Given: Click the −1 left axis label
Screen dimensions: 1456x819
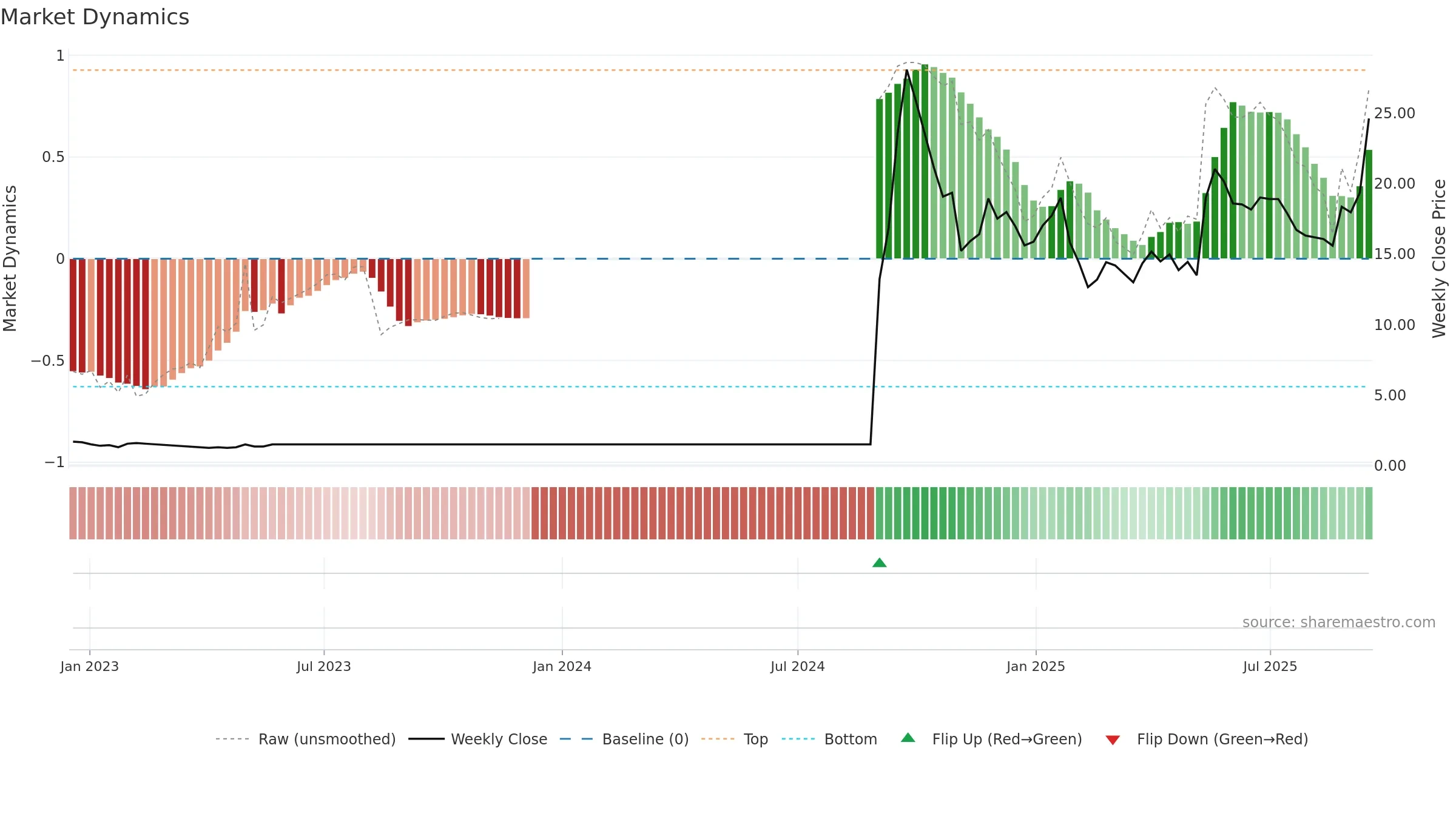Looking at the screenshot, I should coord(55,462).
